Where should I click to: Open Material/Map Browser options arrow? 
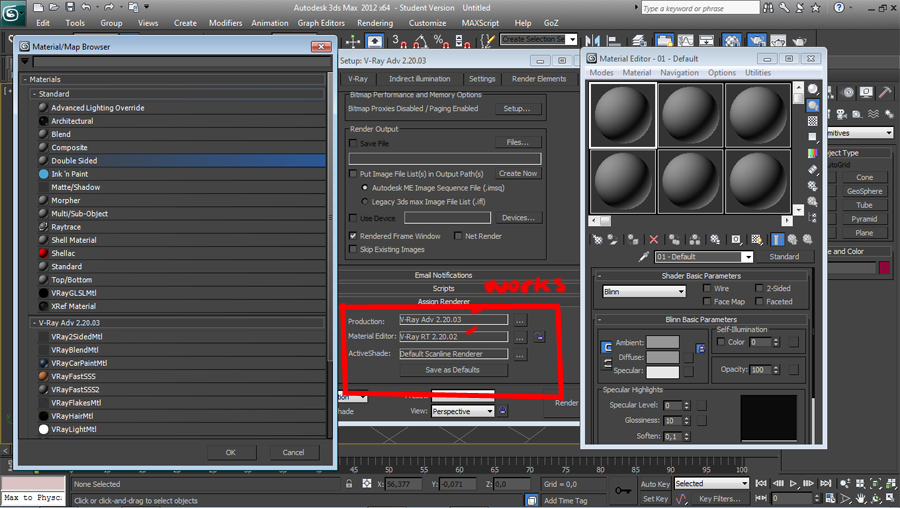[x=25, y=61]
